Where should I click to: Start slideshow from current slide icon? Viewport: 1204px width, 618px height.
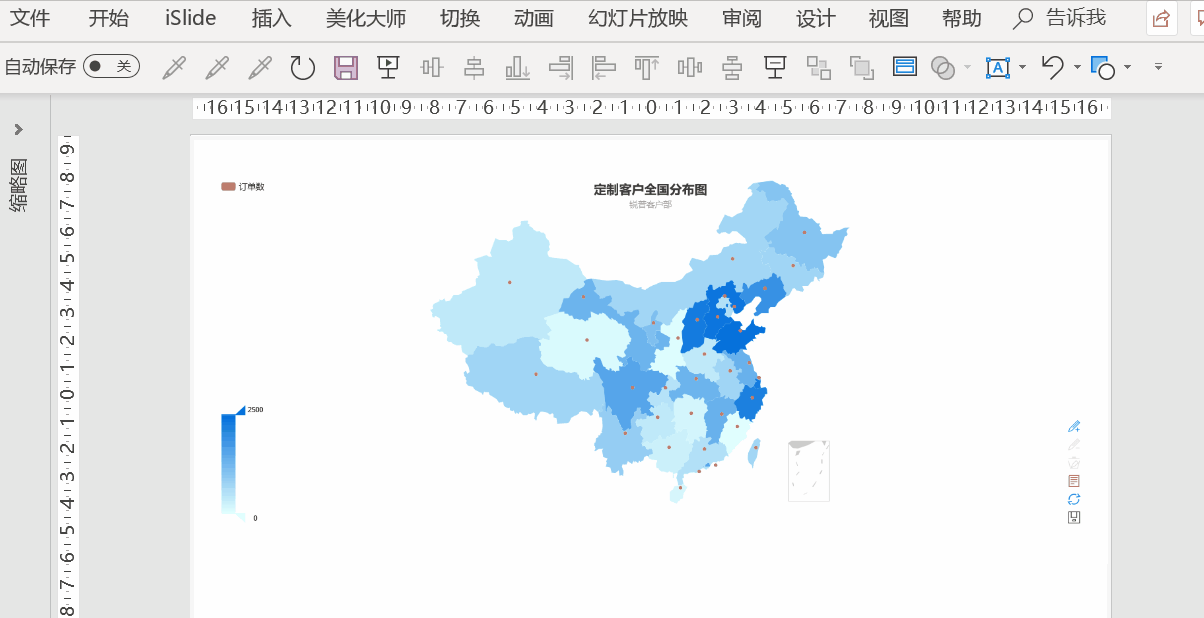(388, 66)
